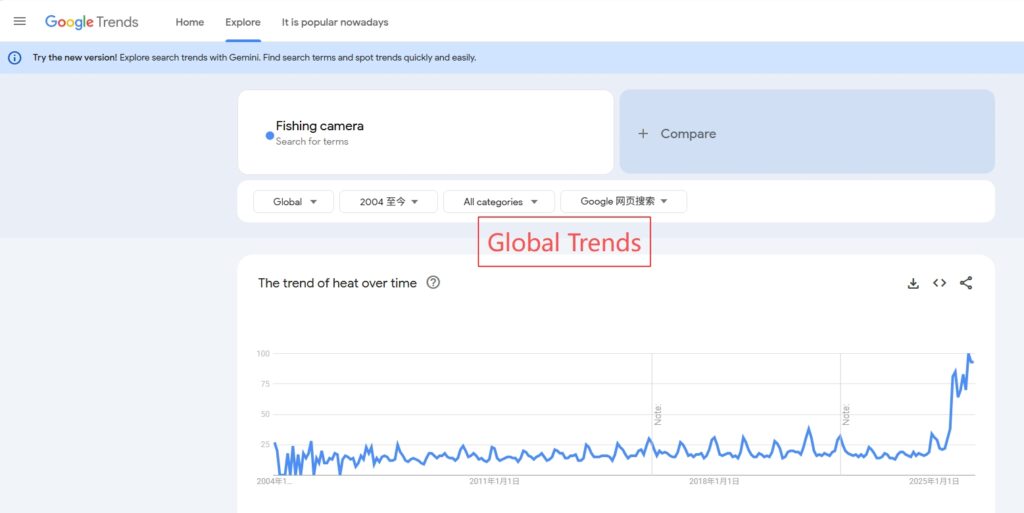This screenshot has width=1024, height=513.
Task: Click Try the new version banner text
Action: click(75, 58)
